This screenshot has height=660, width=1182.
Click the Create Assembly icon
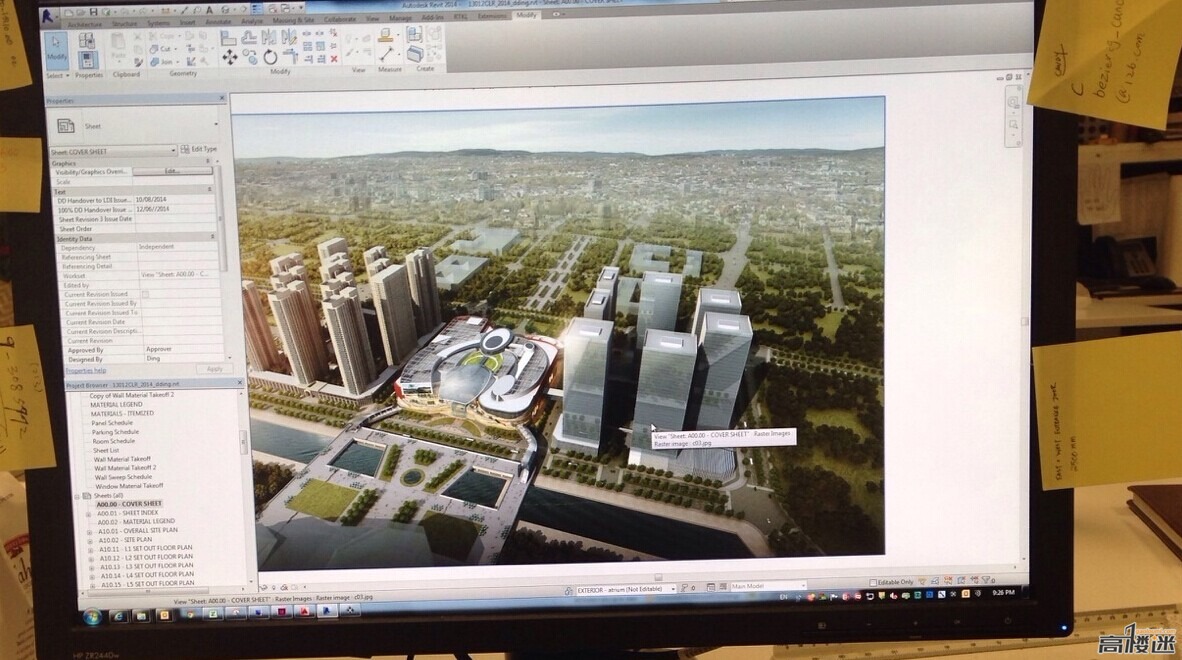pyautogui.click(x=415, y=33)
